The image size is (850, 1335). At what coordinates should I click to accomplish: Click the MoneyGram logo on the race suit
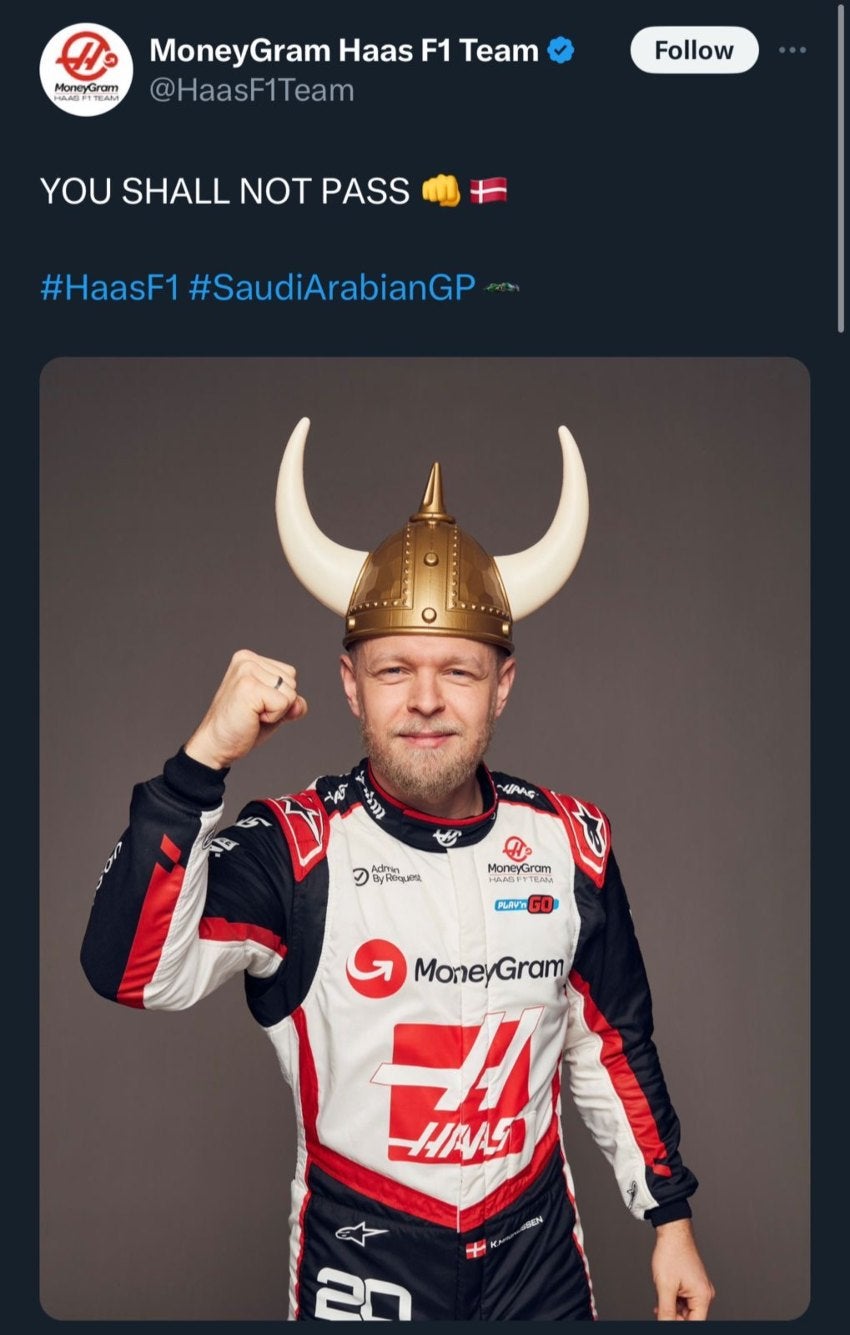(455, 968)
